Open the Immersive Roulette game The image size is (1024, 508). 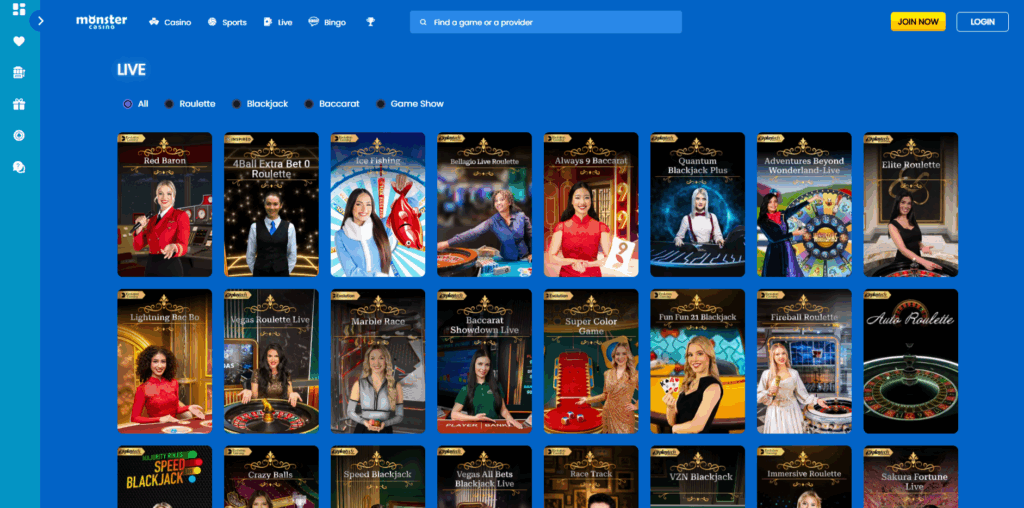[804, 477]
